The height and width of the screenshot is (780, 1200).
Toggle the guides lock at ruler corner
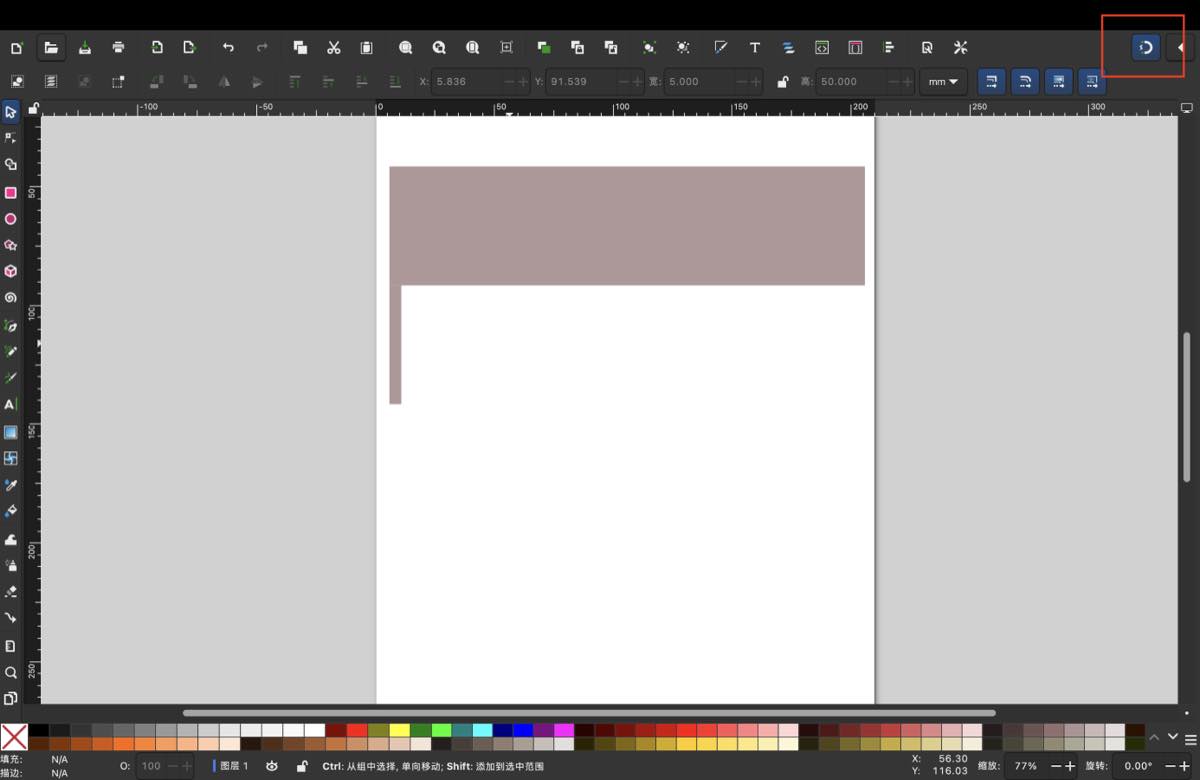(33, 108)
